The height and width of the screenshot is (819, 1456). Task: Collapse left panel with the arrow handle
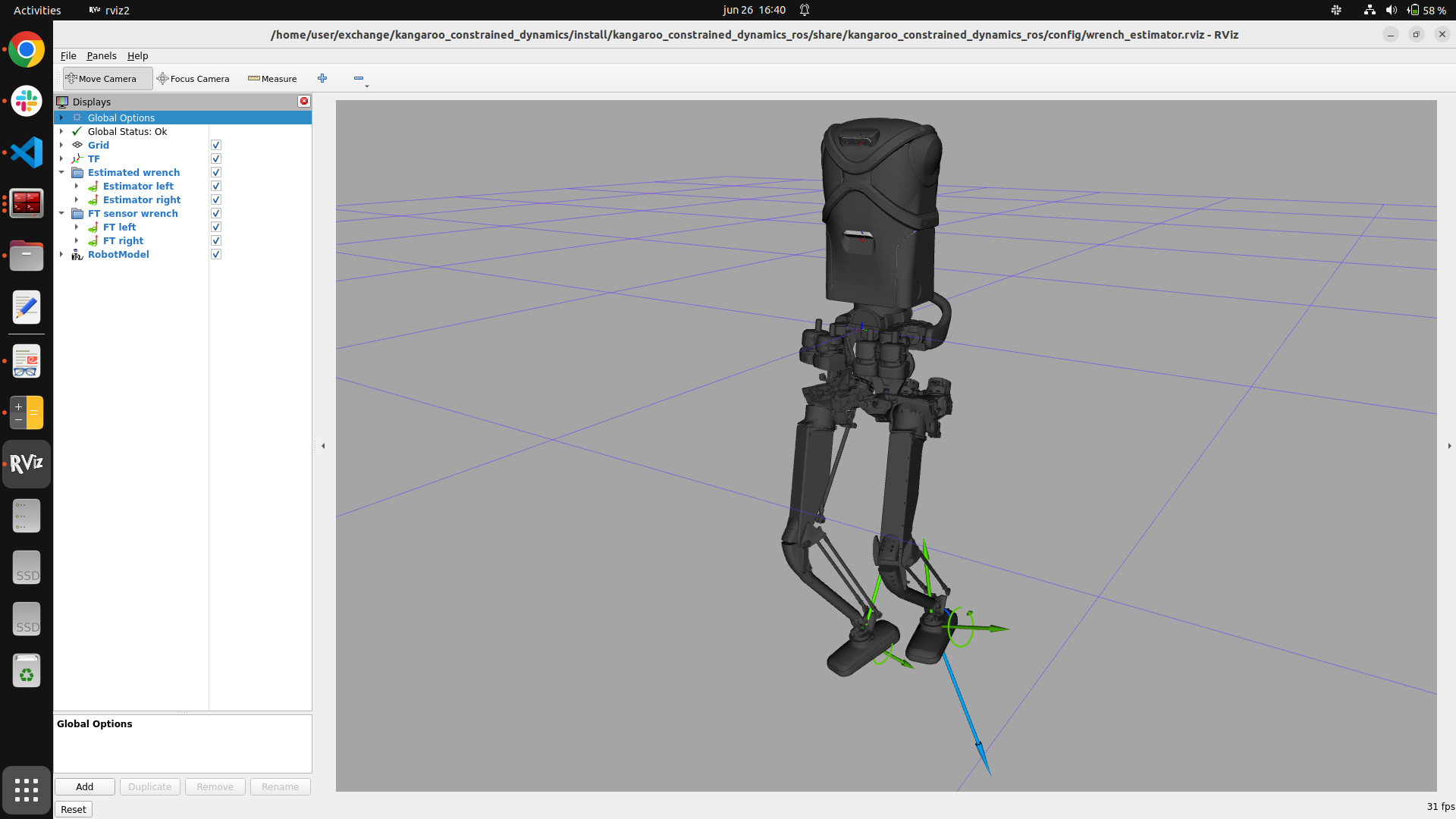323,446
